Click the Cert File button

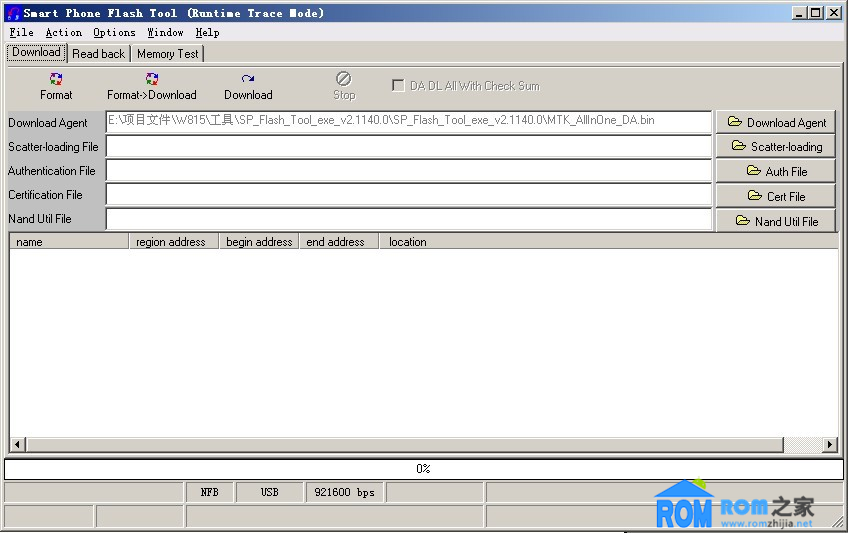point(776,196)
